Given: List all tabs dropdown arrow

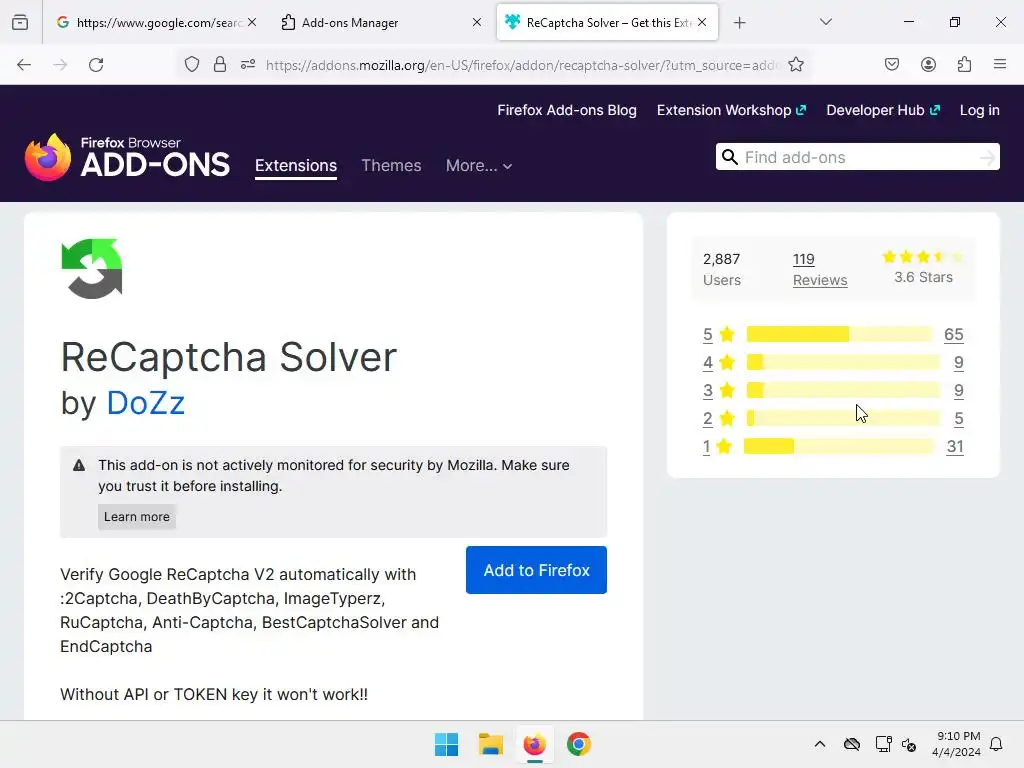Looking at the screenshot, I should click(x=825, y=22).
